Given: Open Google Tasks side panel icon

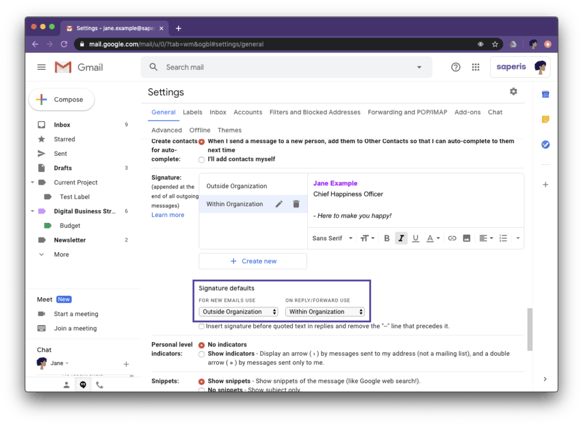Looking at the screenshot, I should [545, 144].
